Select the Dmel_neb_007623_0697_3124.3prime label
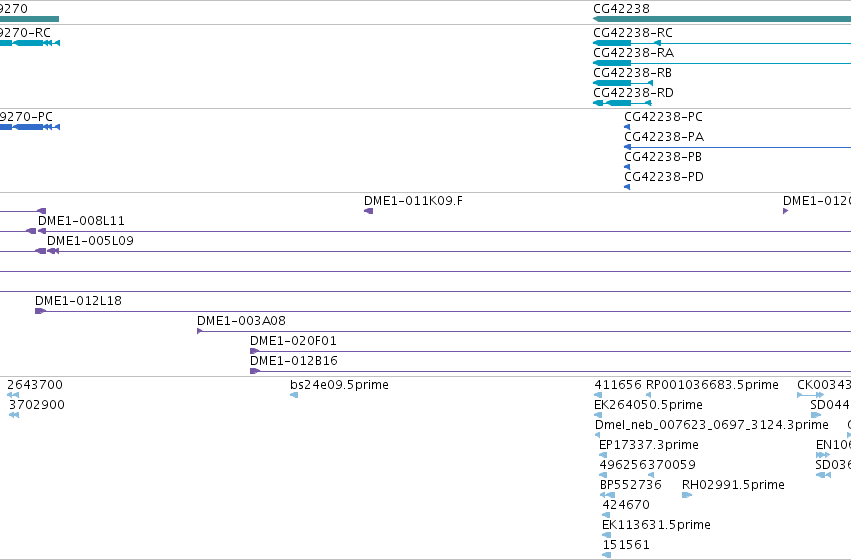This screenshot has height=560, width=851. click(x=712, y=425)
